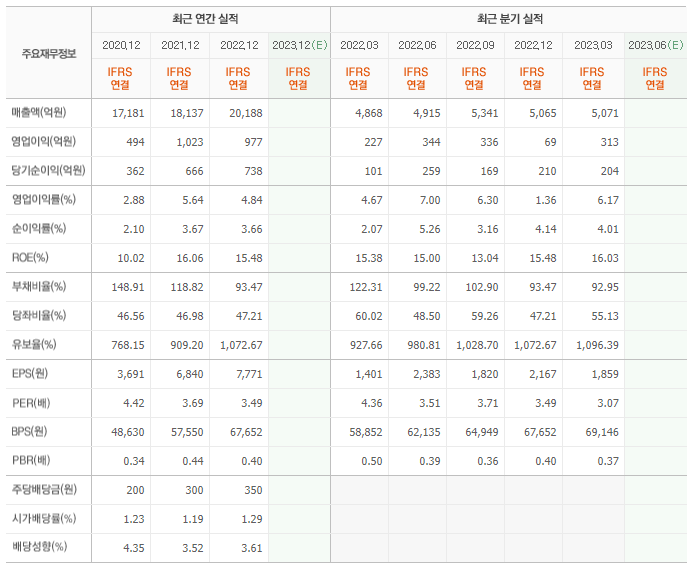Select the PER(배) row label
692x567 pixels.
[31, 402]
